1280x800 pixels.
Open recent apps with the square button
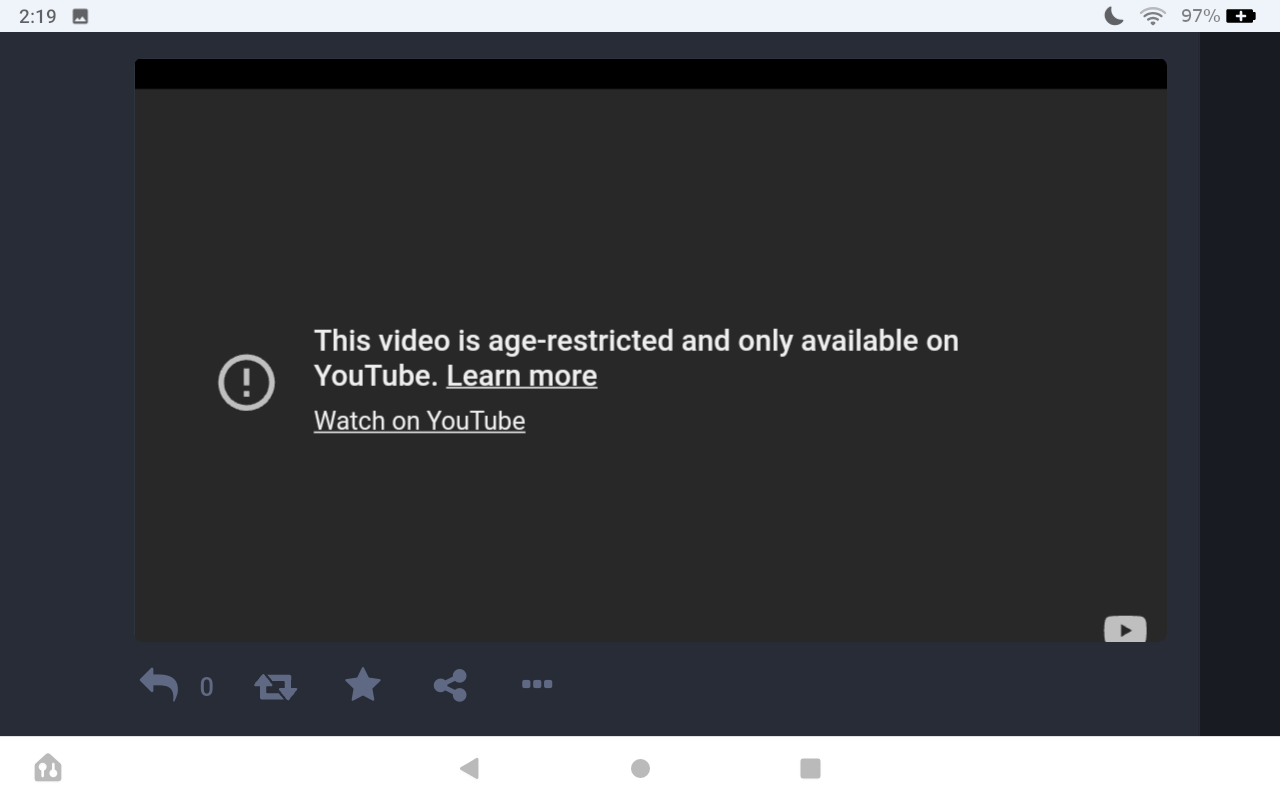tap(810, 768)
